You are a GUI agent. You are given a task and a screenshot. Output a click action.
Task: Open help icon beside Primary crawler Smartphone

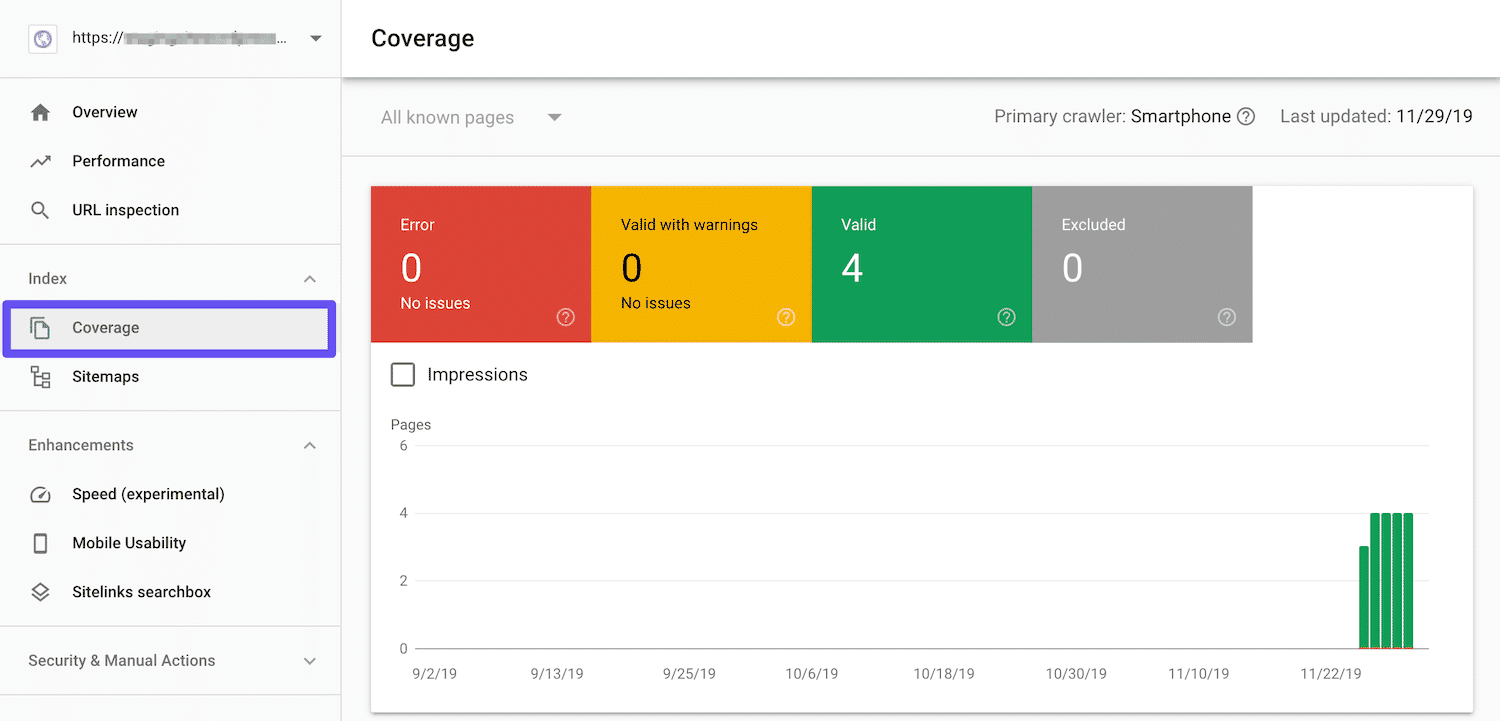pyautogui.click(x=1246, y=117)
